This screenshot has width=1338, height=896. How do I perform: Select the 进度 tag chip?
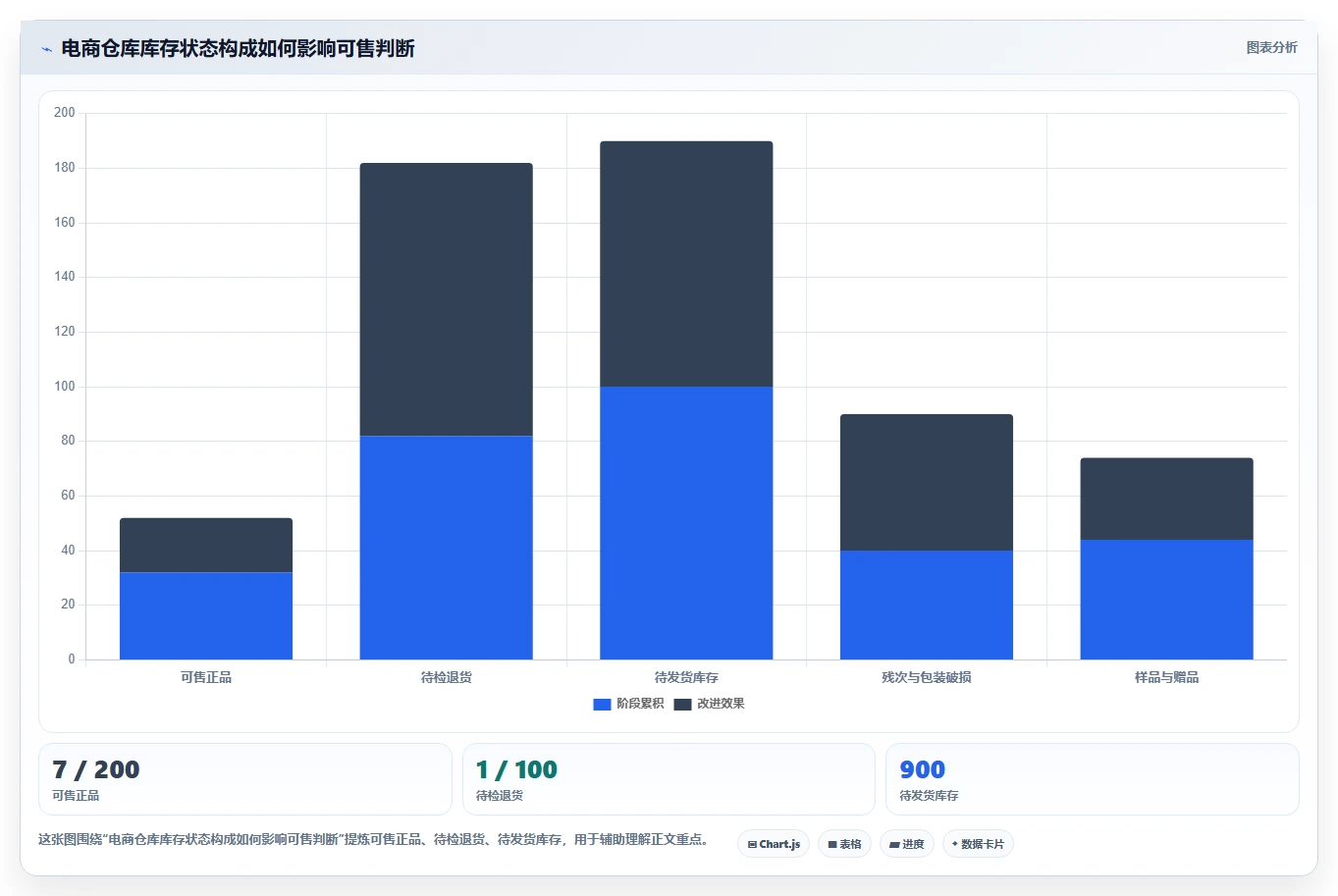pos(907,844)
